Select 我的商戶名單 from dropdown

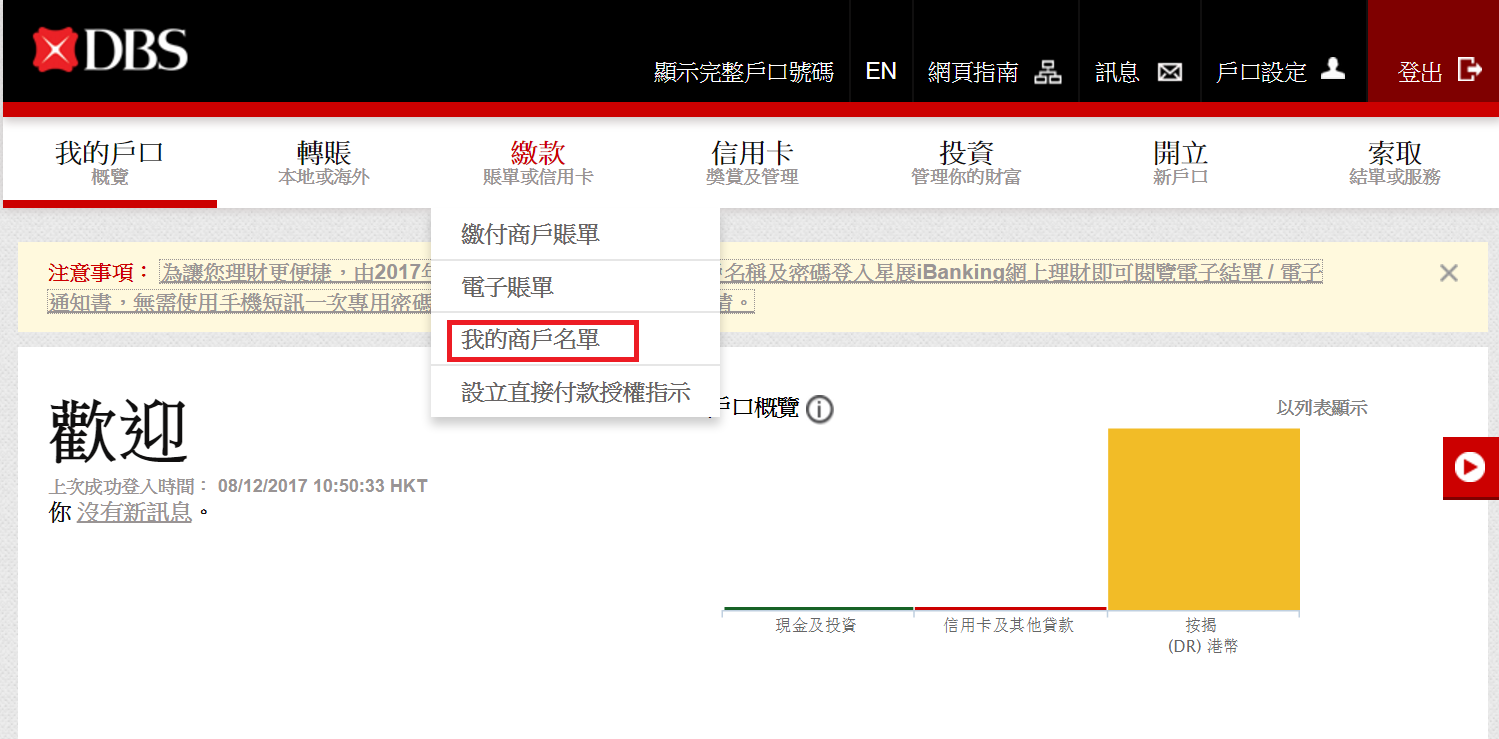pos(531,340)
